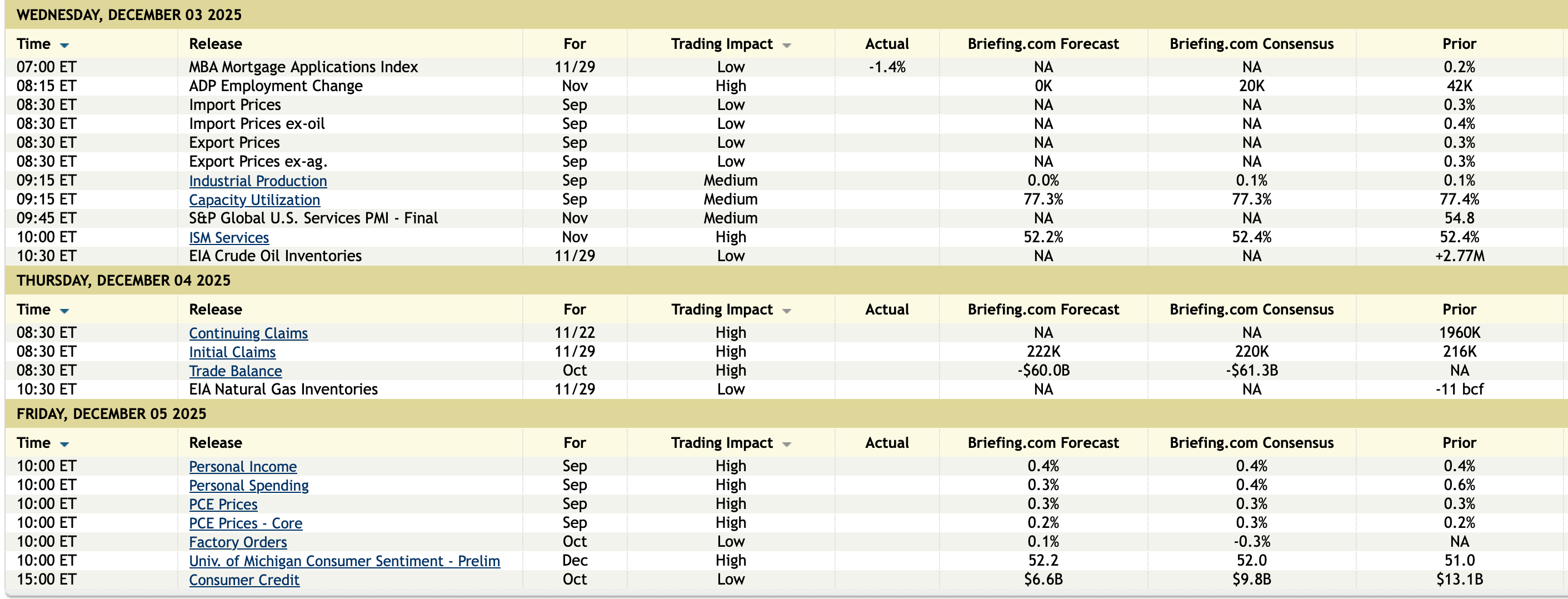This screenshot has height=599, width=1568.
Task: Open the Personal Income link
Action: [x=243, y=466]
